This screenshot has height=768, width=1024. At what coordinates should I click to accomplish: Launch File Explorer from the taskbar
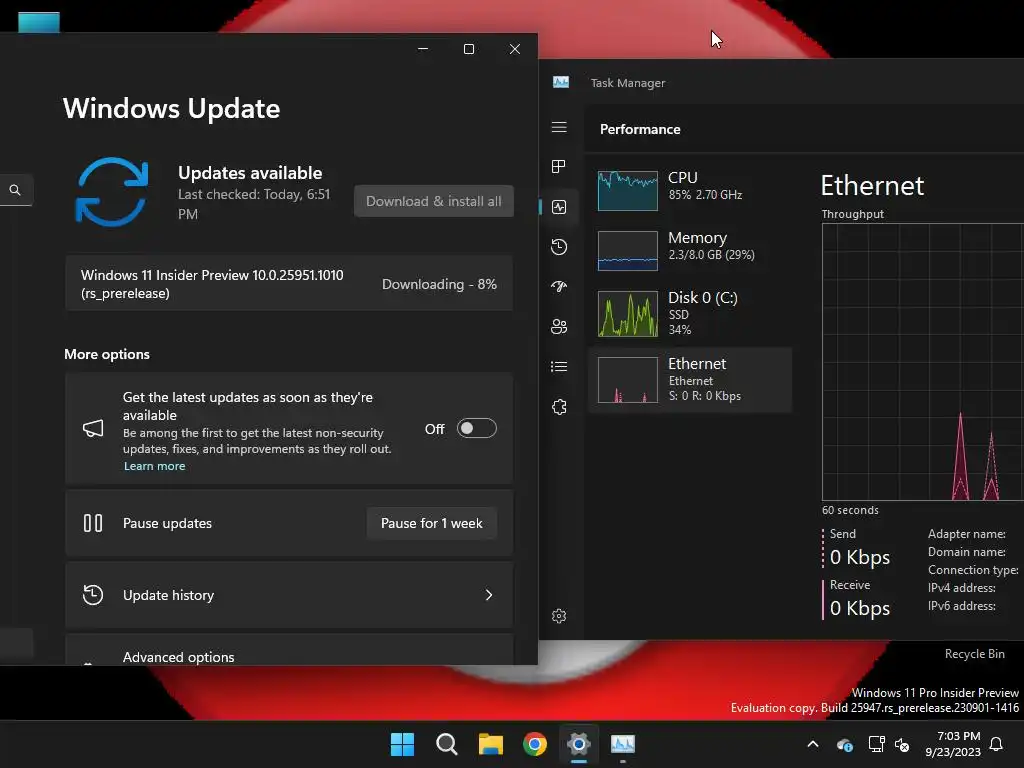[490, 744]
